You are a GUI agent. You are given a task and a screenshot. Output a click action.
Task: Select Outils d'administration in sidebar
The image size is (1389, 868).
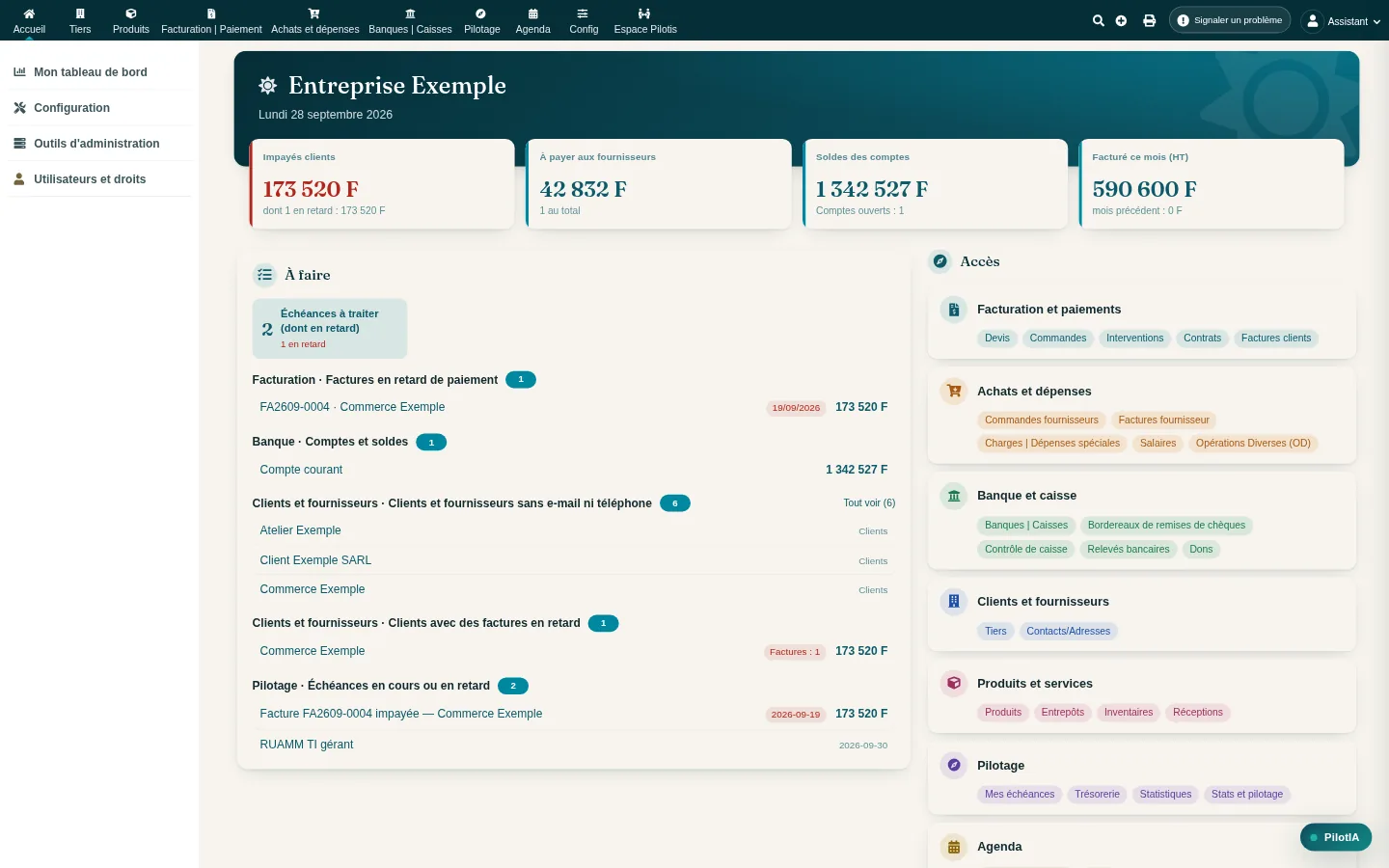pos(96,144)
